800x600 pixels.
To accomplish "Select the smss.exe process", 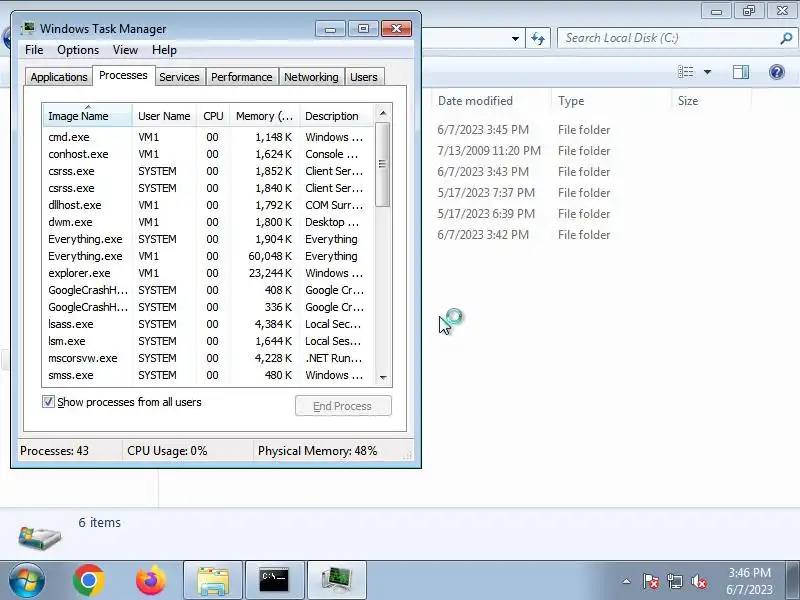I will pos(209,375).
